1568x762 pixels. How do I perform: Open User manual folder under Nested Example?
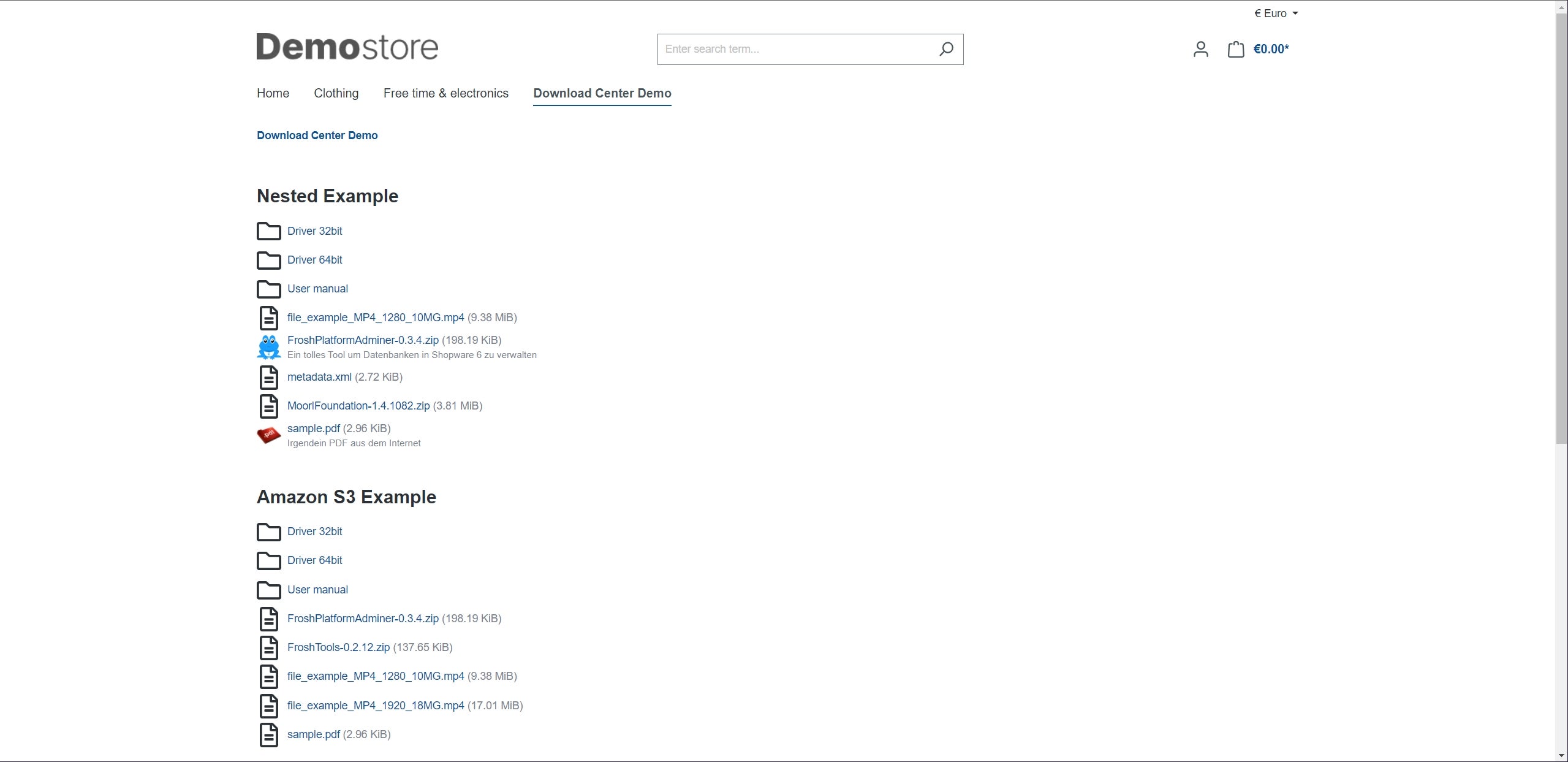[x=317, y=289]
